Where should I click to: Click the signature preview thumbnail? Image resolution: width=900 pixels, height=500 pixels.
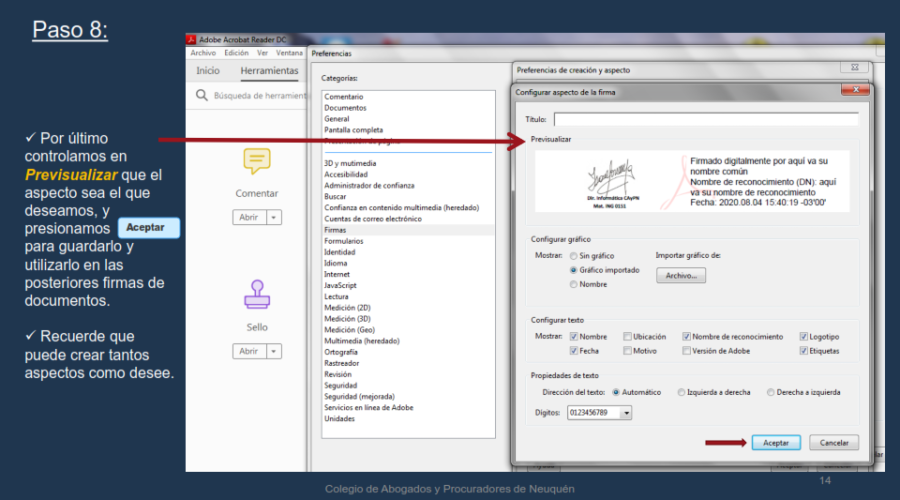tap(692, 181)
